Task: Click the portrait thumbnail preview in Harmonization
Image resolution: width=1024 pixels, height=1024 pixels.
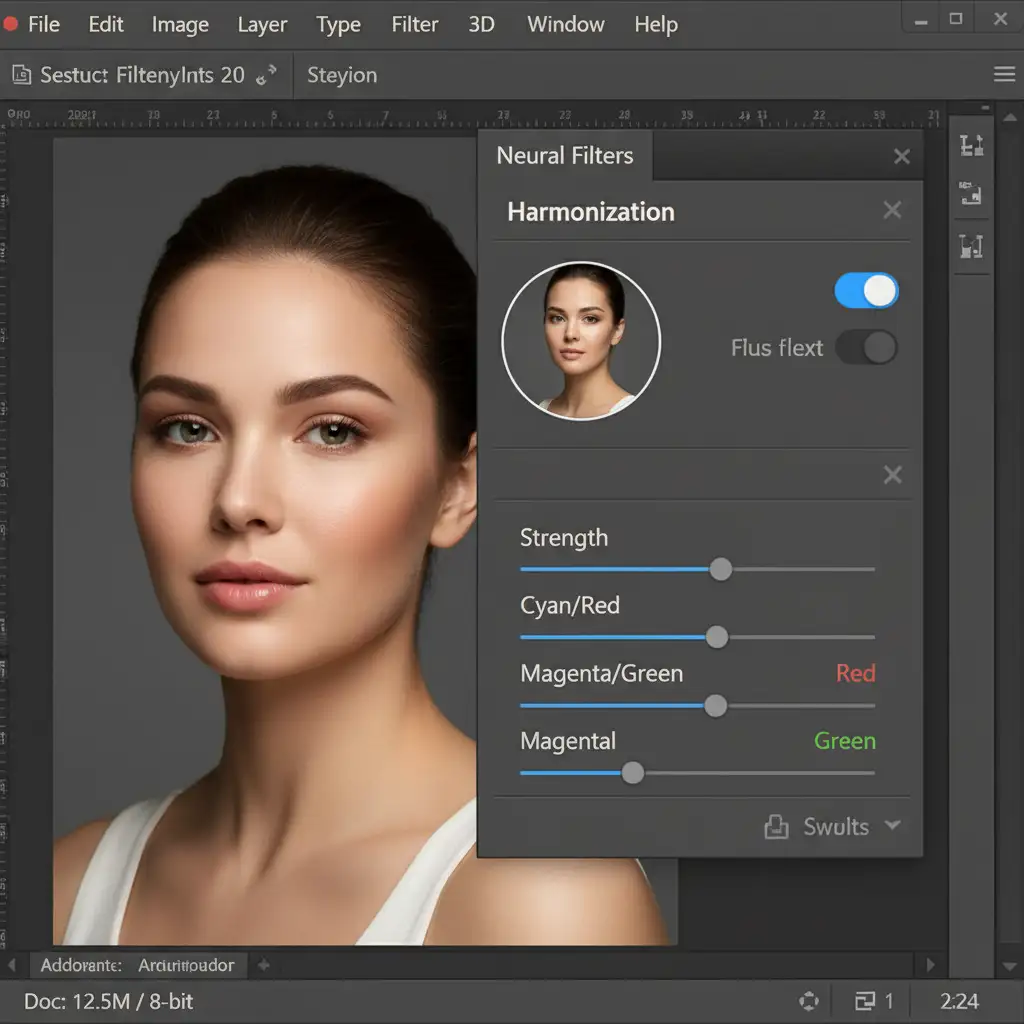Action: click(x=581, y=341)
